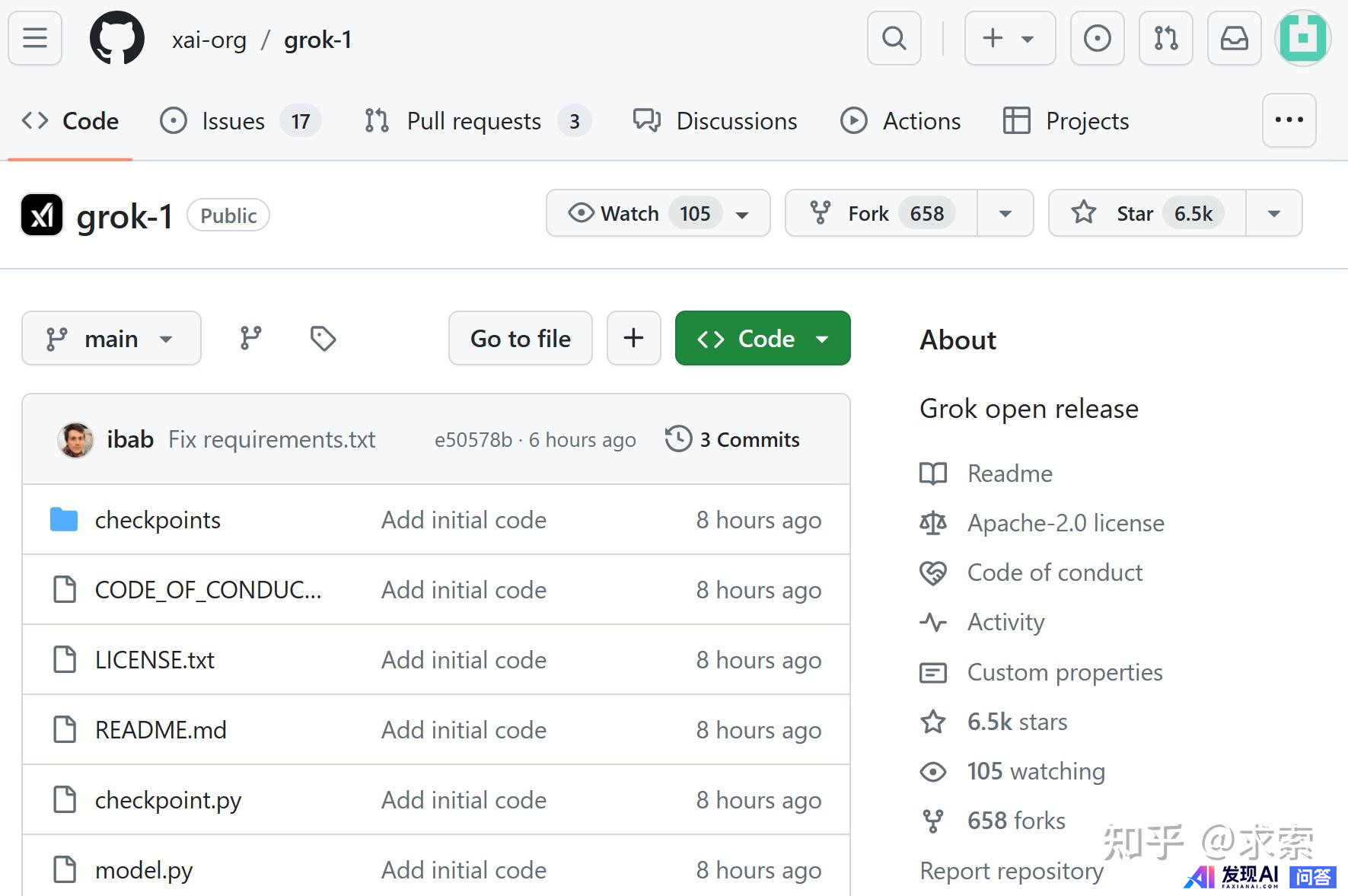Image resolution: width=1348 pixels, height=896 pixels.
Task: Click the Code of conduct heart icon
Action: 933,572
